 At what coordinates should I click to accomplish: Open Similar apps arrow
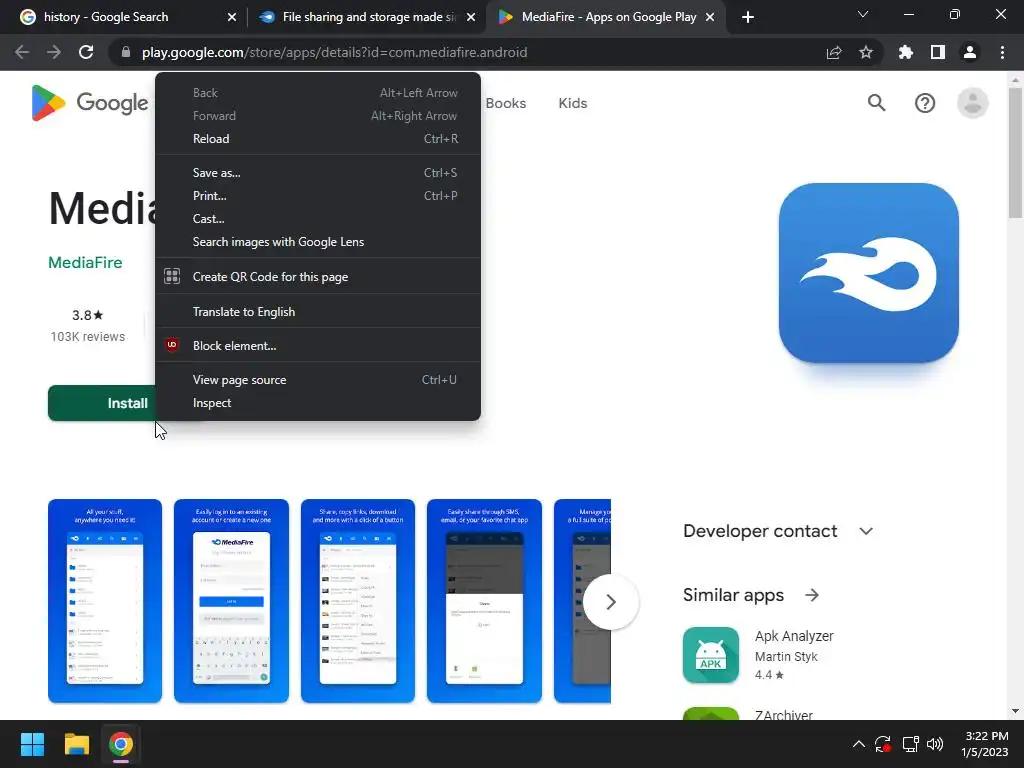[x=812, y=595]
